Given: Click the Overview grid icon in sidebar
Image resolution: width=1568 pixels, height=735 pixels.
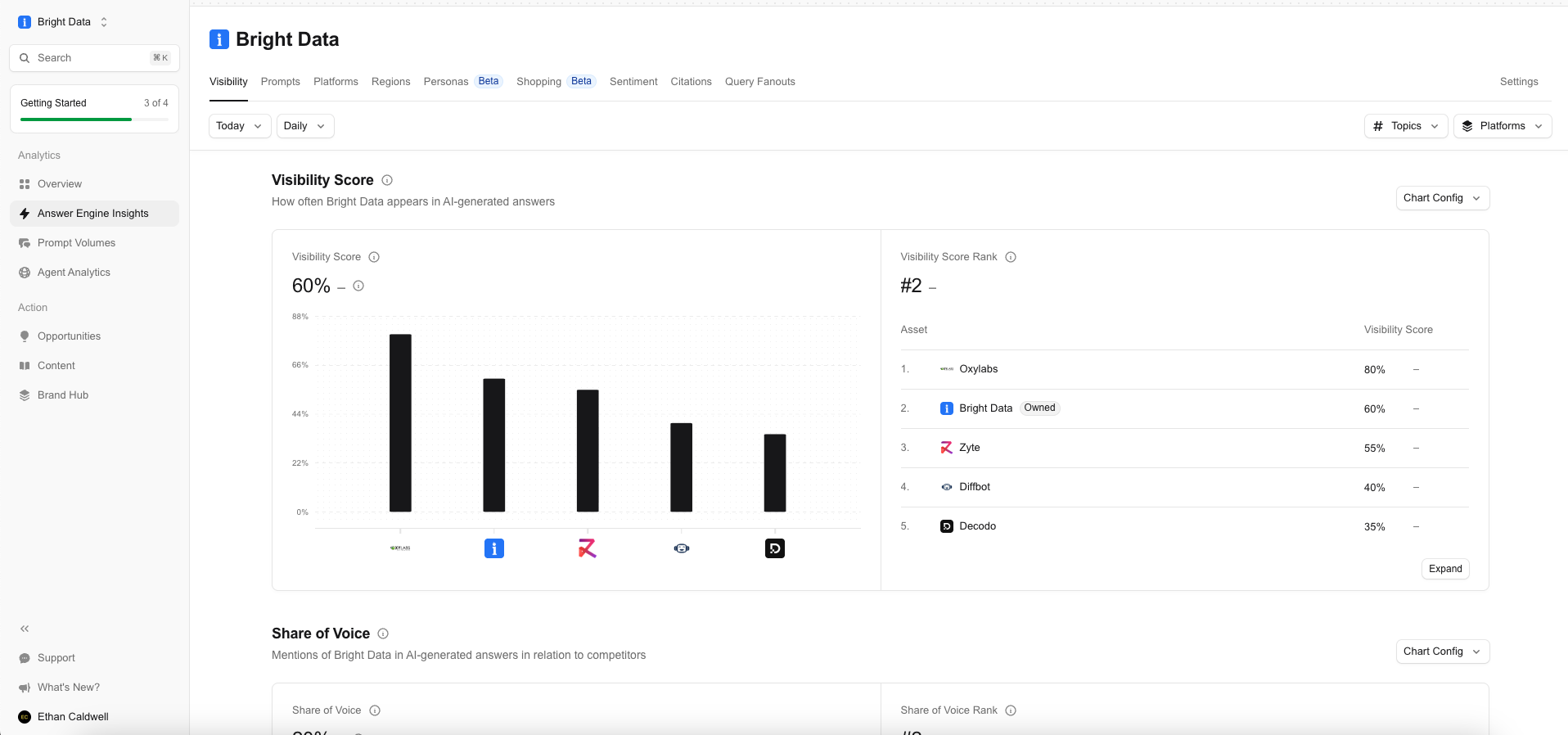Looking at the screenshot, I should [x=25, y=184].
